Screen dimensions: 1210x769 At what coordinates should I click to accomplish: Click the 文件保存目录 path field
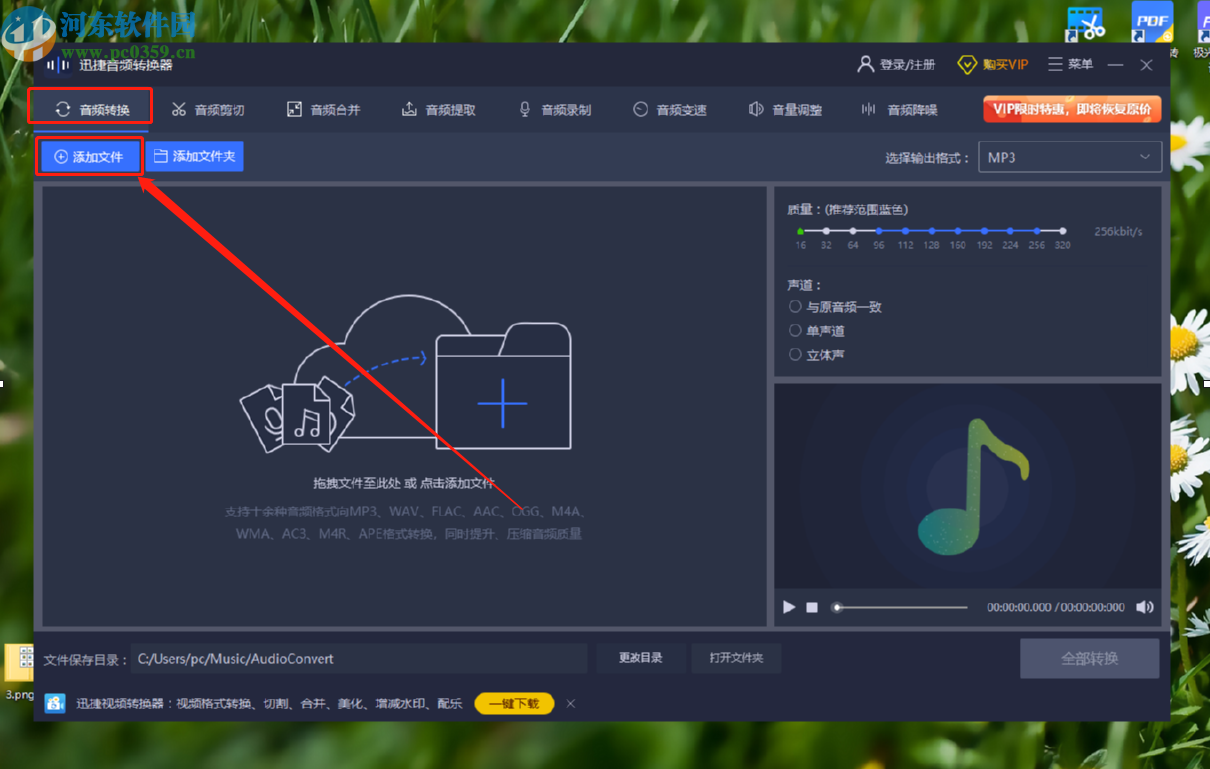pyautogui.click(x=359, y=659)
